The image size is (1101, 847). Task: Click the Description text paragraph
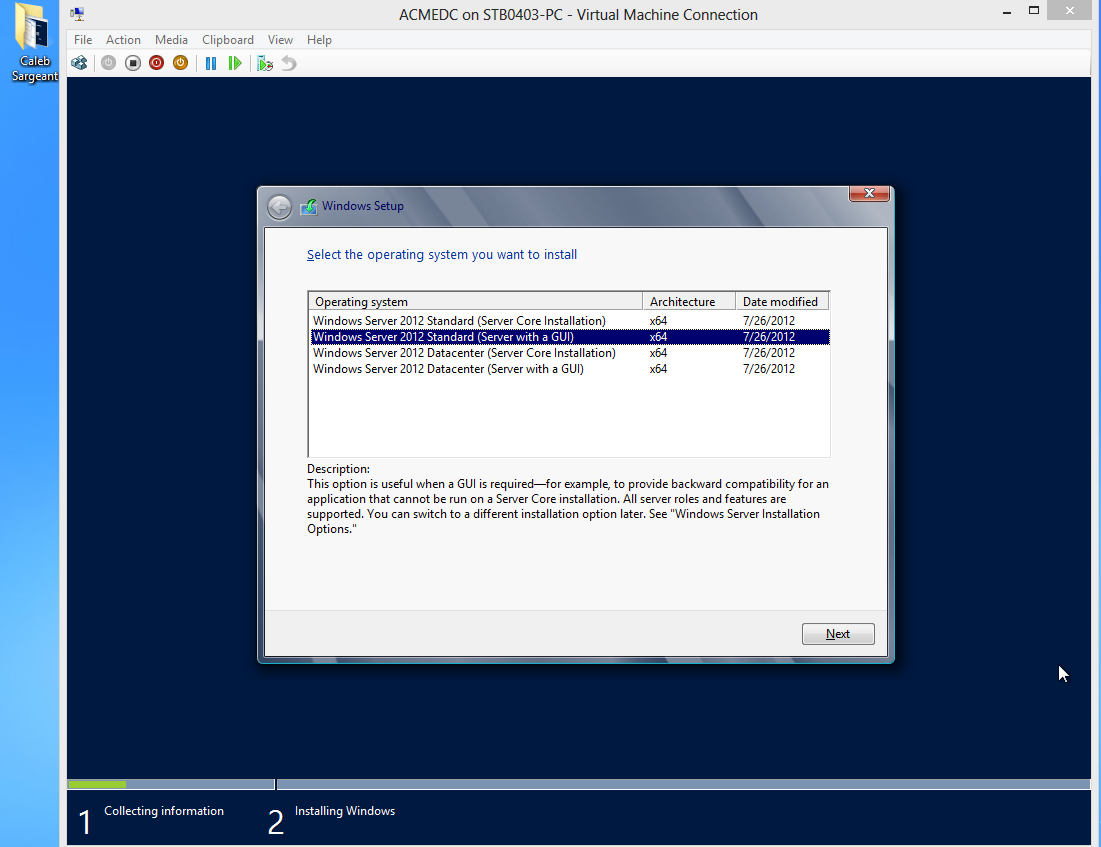[x=567, y=506]
